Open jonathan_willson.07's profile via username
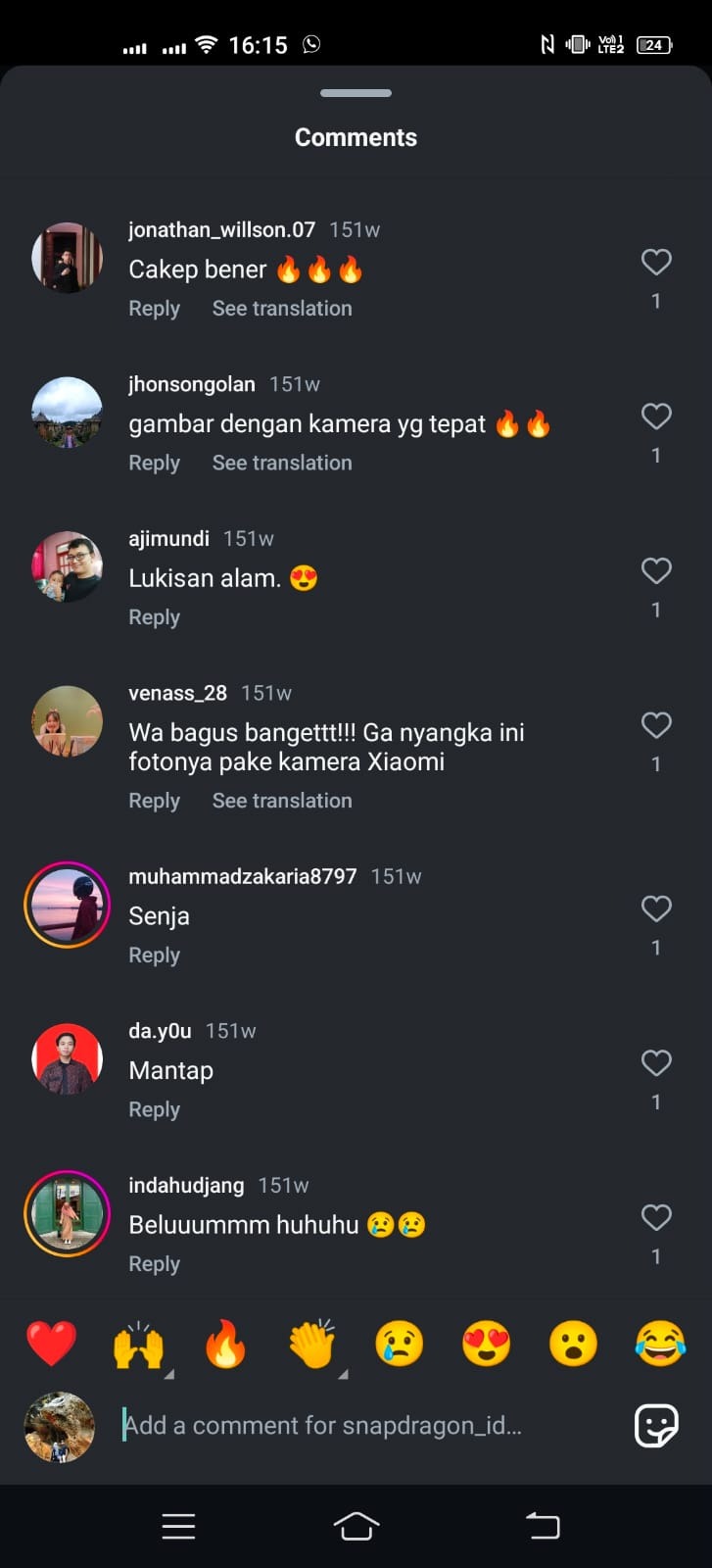712x1568 pixels. tap(221, 229)
